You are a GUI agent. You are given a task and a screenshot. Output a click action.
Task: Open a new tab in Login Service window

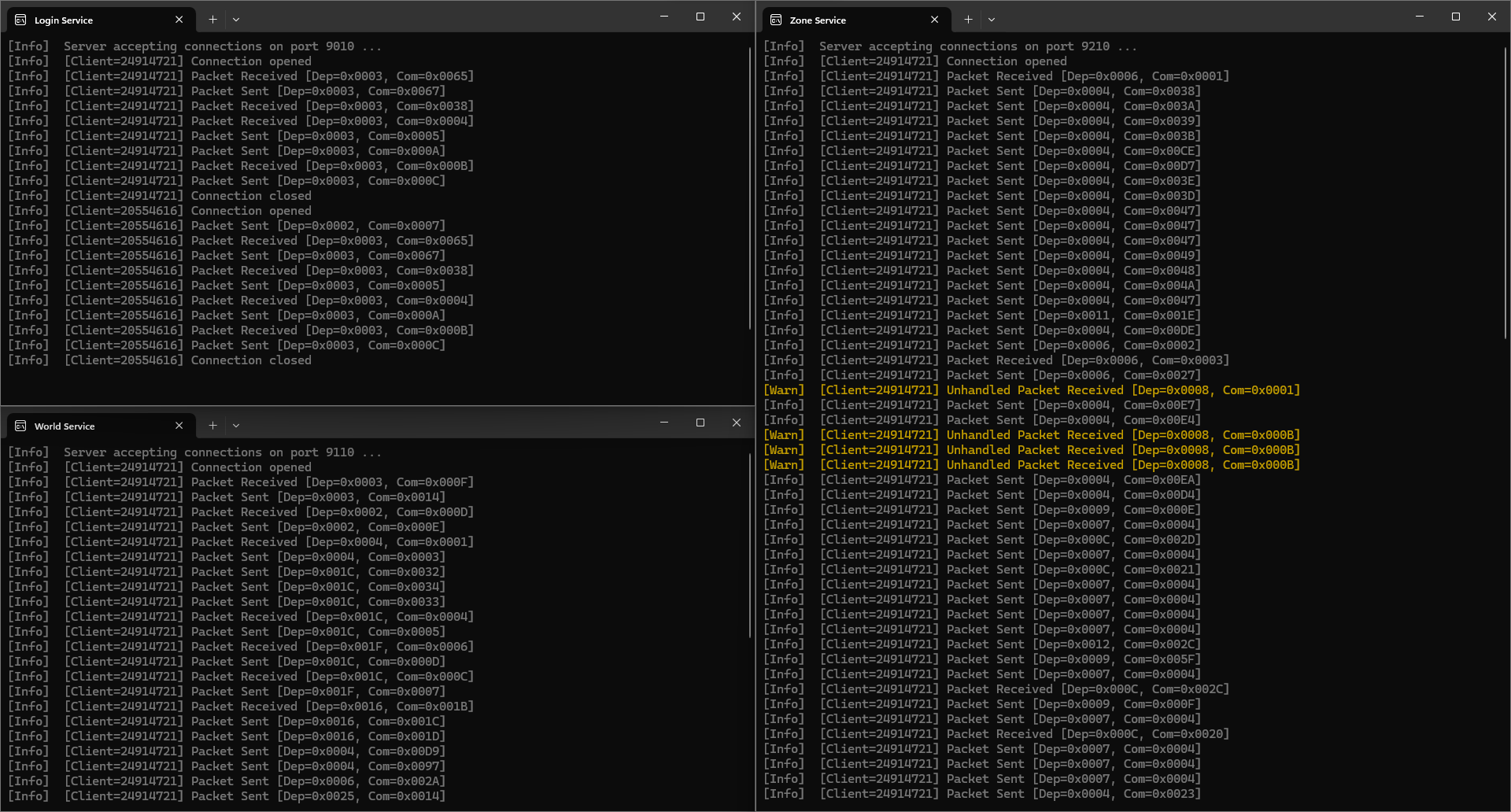pos(212,20)
